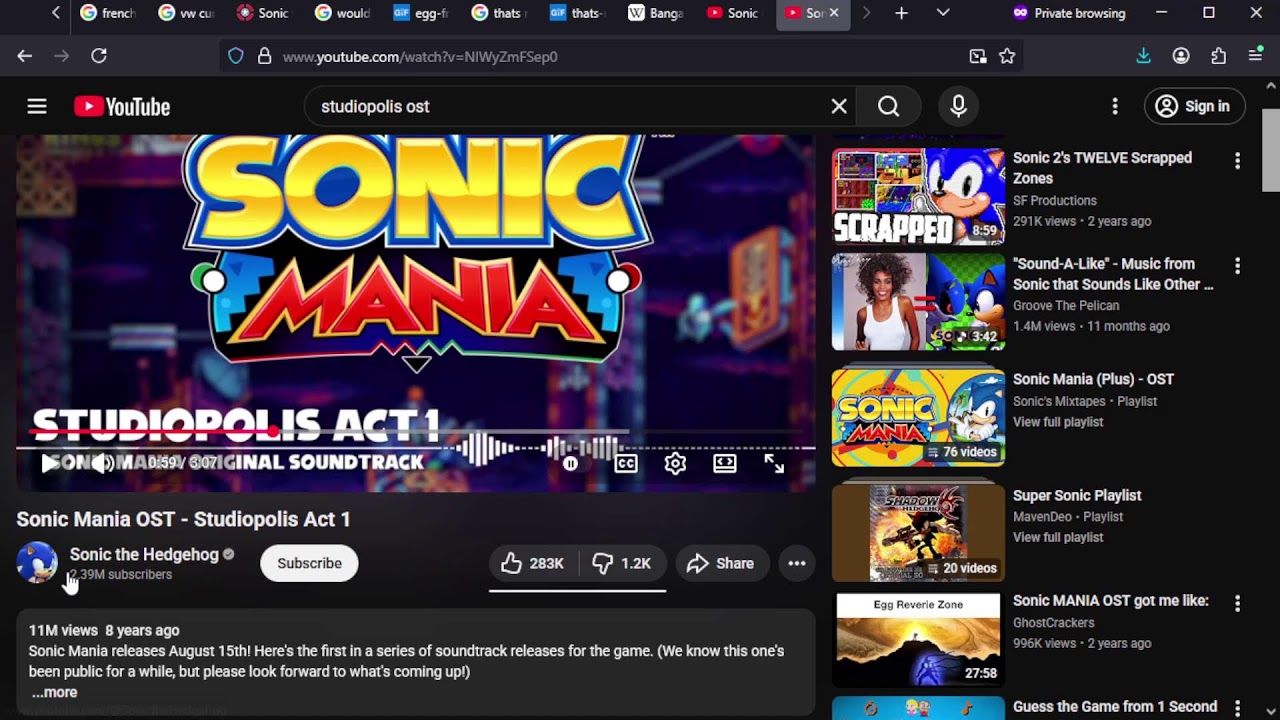The height and width of the screenshot is (720, 1280).
Task: Open player settings gear
Action: (675, 463)
